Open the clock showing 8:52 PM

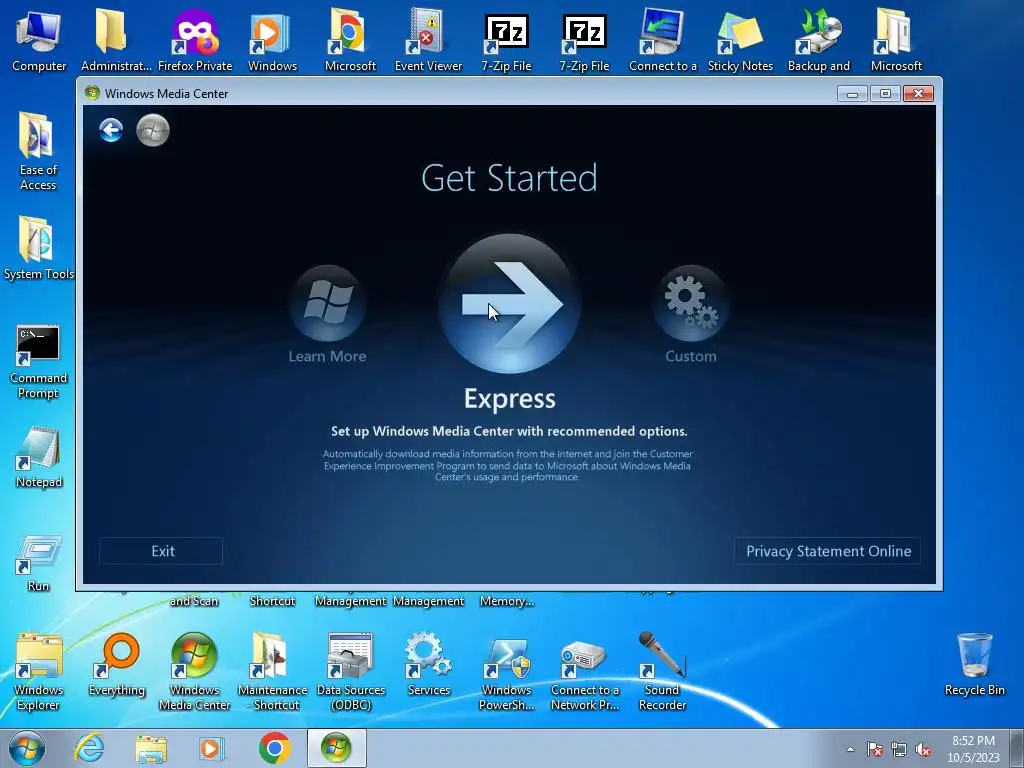[x=973, y=749]
